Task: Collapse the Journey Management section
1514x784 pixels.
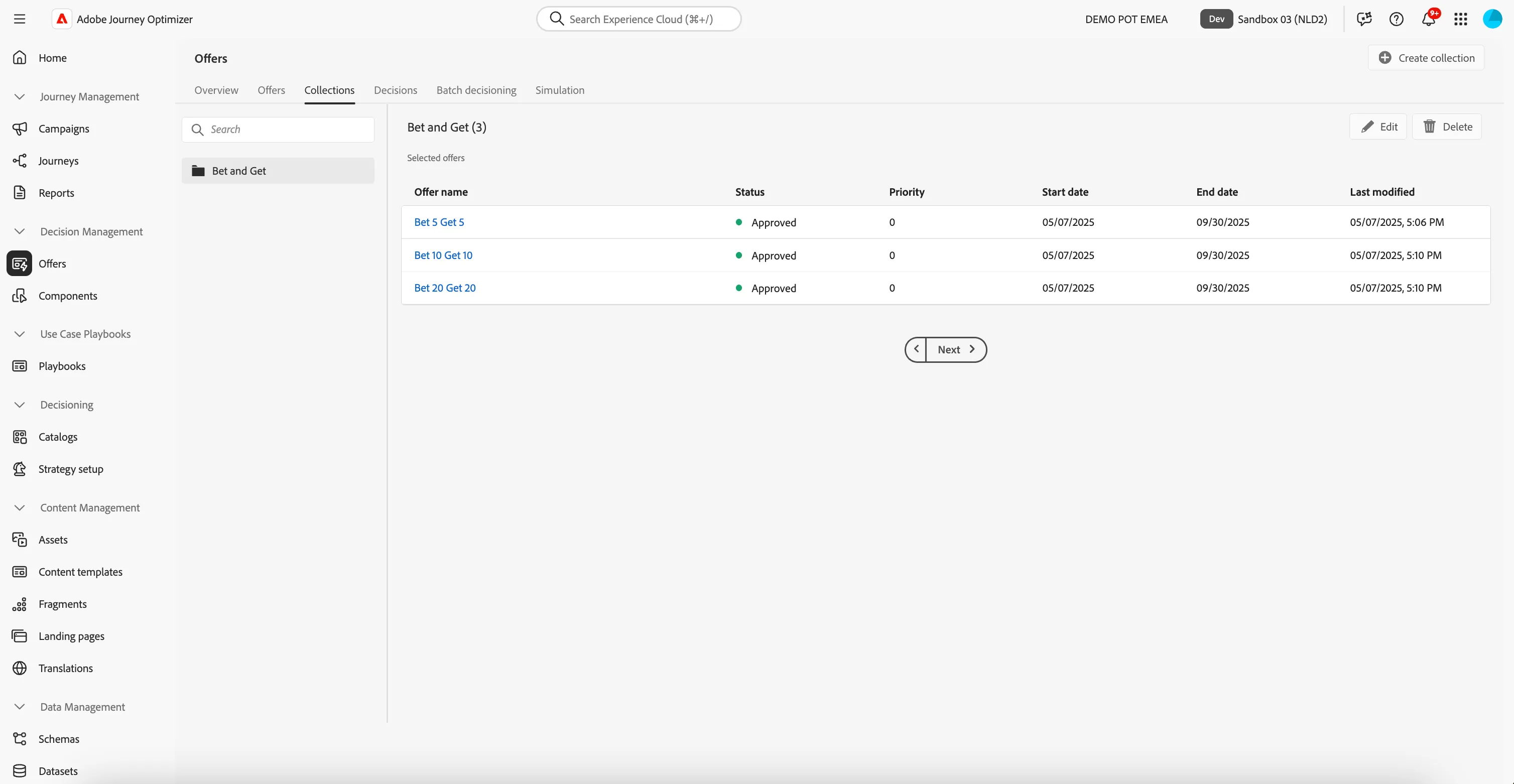Action: point(20,96)
